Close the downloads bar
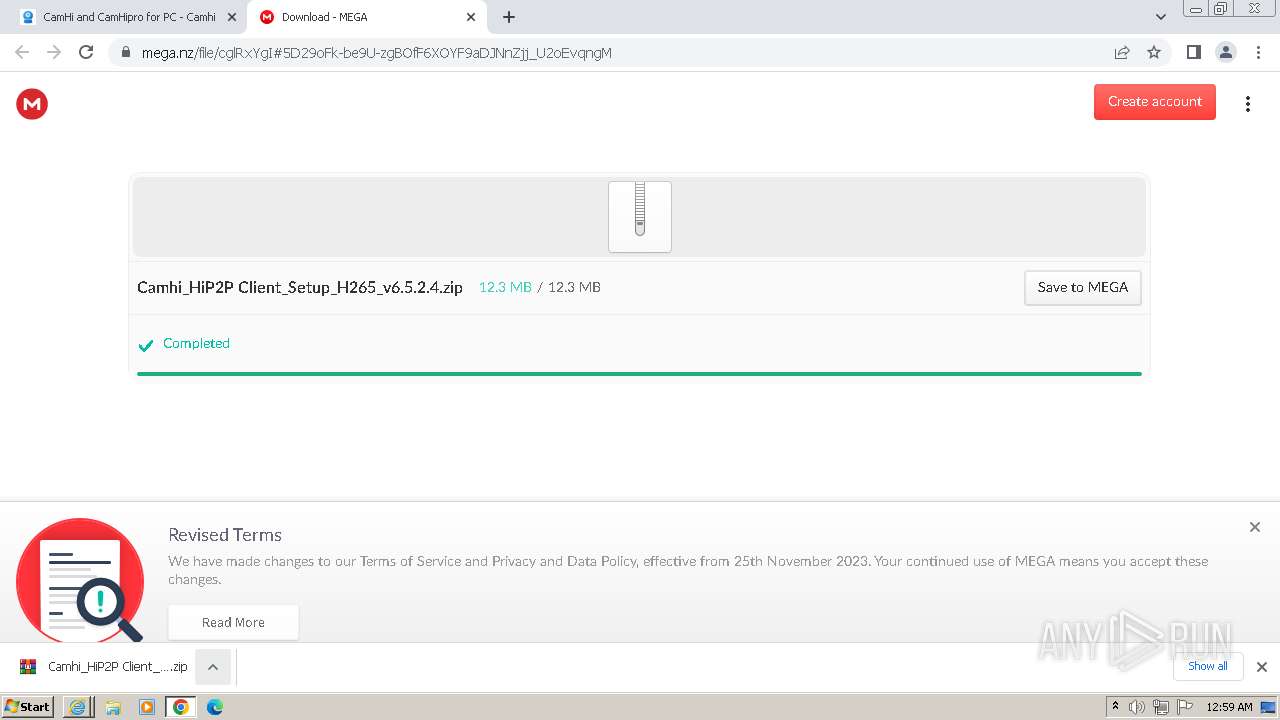Screen dimensions: 1280x720 [x=1261, y=667]
